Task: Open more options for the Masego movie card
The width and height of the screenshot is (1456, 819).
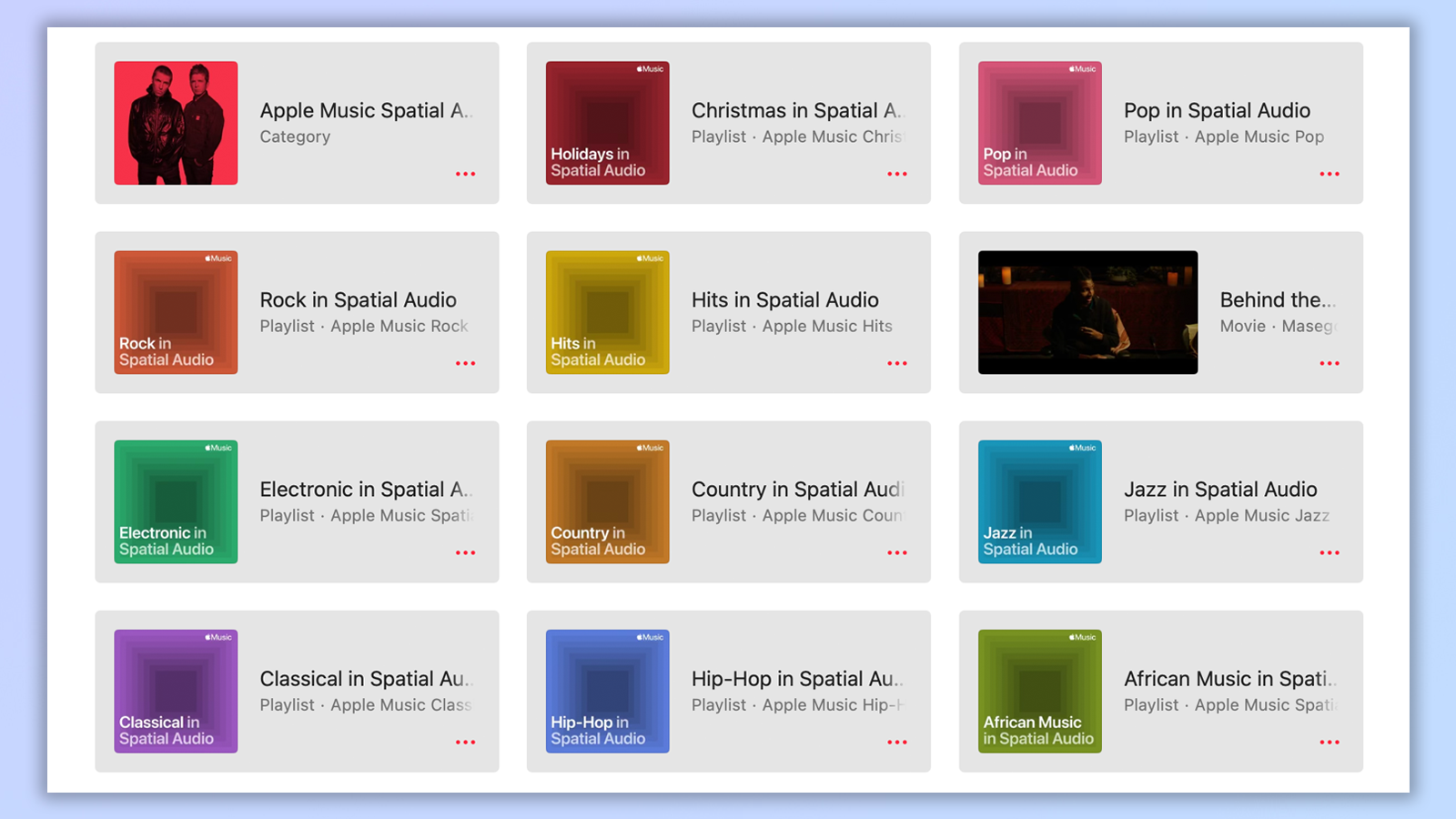Action: pyautogui.click(x=1329, y=362)
